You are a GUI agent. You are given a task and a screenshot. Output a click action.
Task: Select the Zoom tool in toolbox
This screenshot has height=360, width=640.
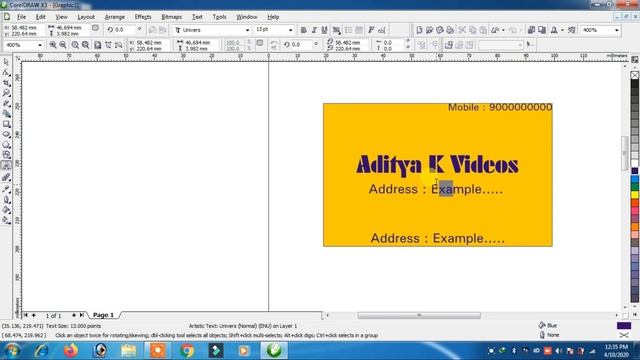click(x=6, y=93)
